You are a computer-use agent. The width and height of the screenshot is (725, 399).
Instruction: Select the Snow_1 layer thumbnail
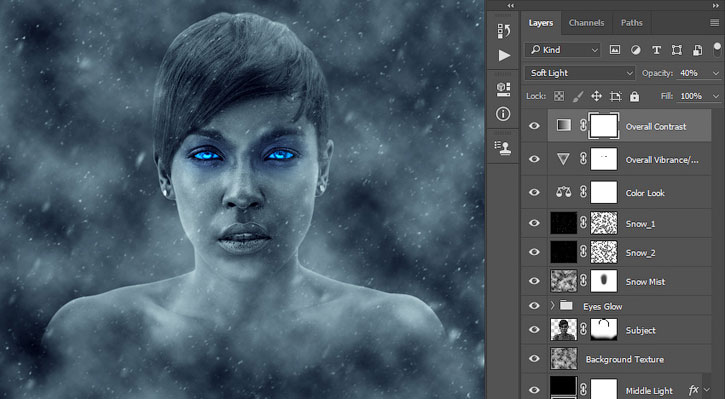click(x=564, y=223)
